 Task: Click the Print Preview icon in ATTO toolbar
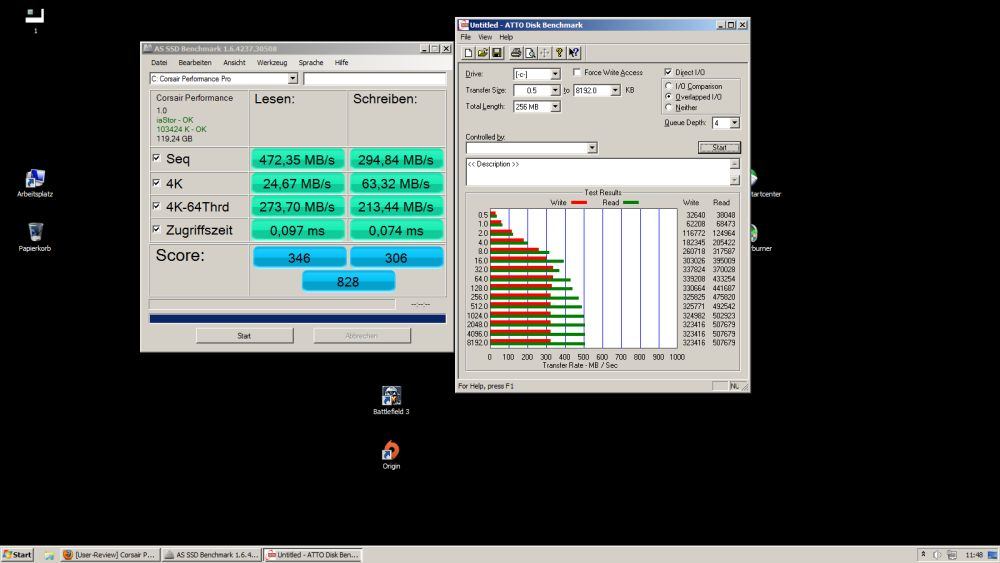(530, 53)
